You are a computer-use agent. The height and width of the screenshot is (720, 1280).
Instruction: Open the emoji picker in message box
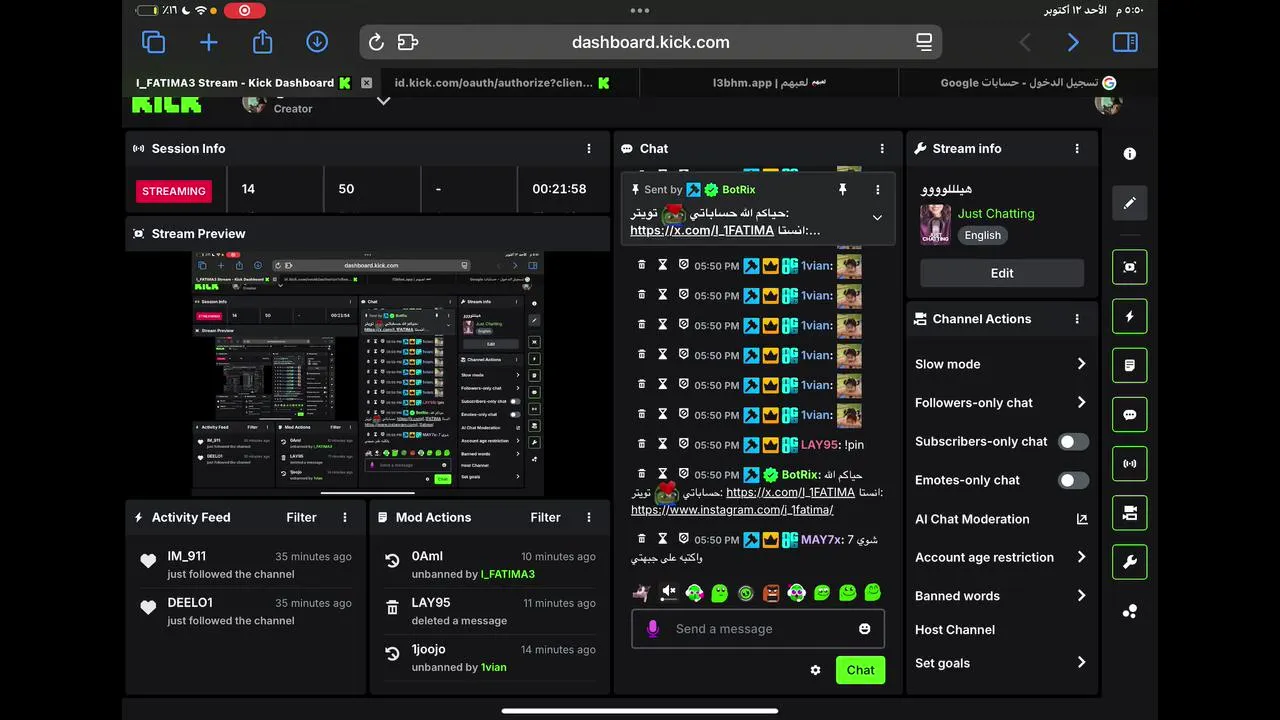(x=865, y=629)
